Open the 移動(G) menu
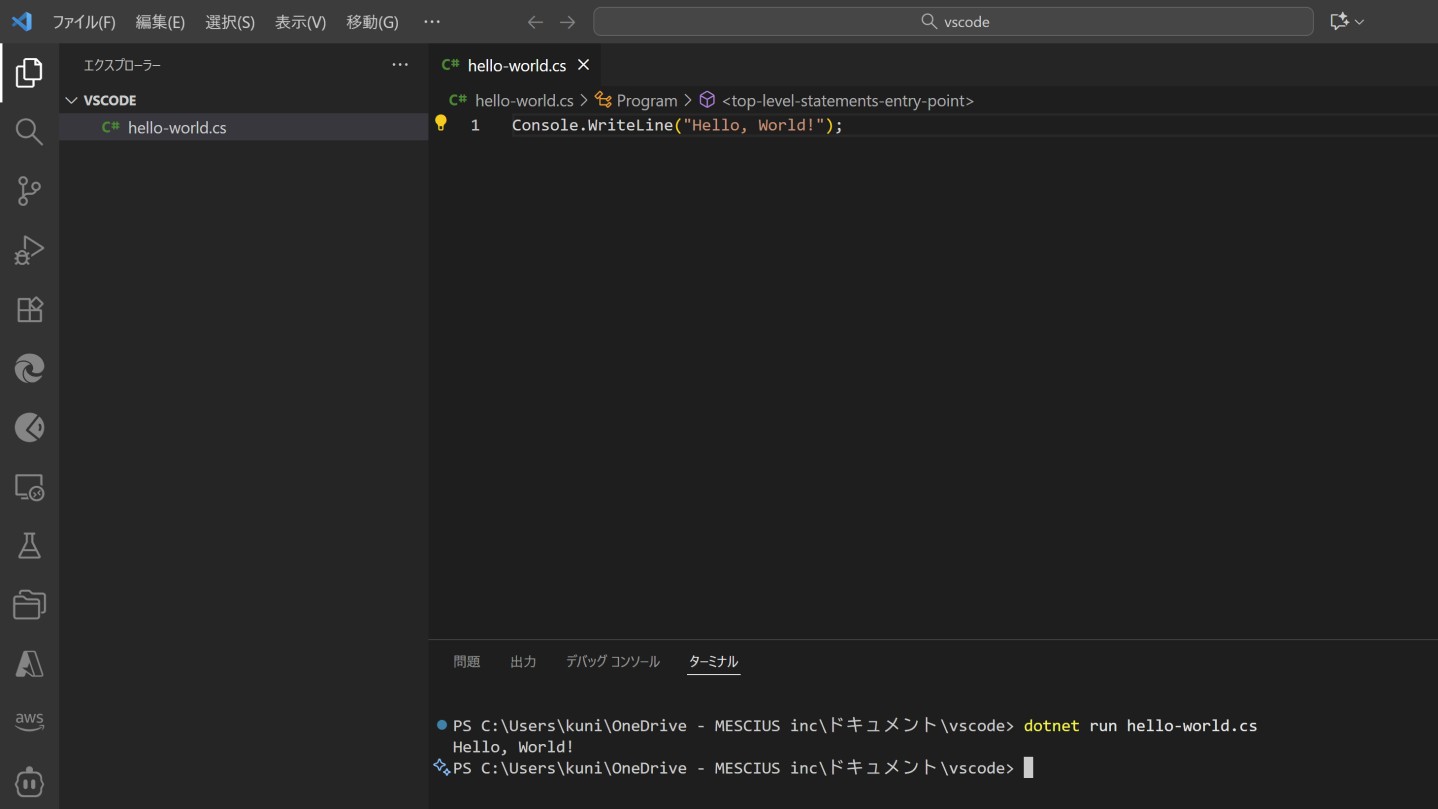 click(x=372, y=22)
